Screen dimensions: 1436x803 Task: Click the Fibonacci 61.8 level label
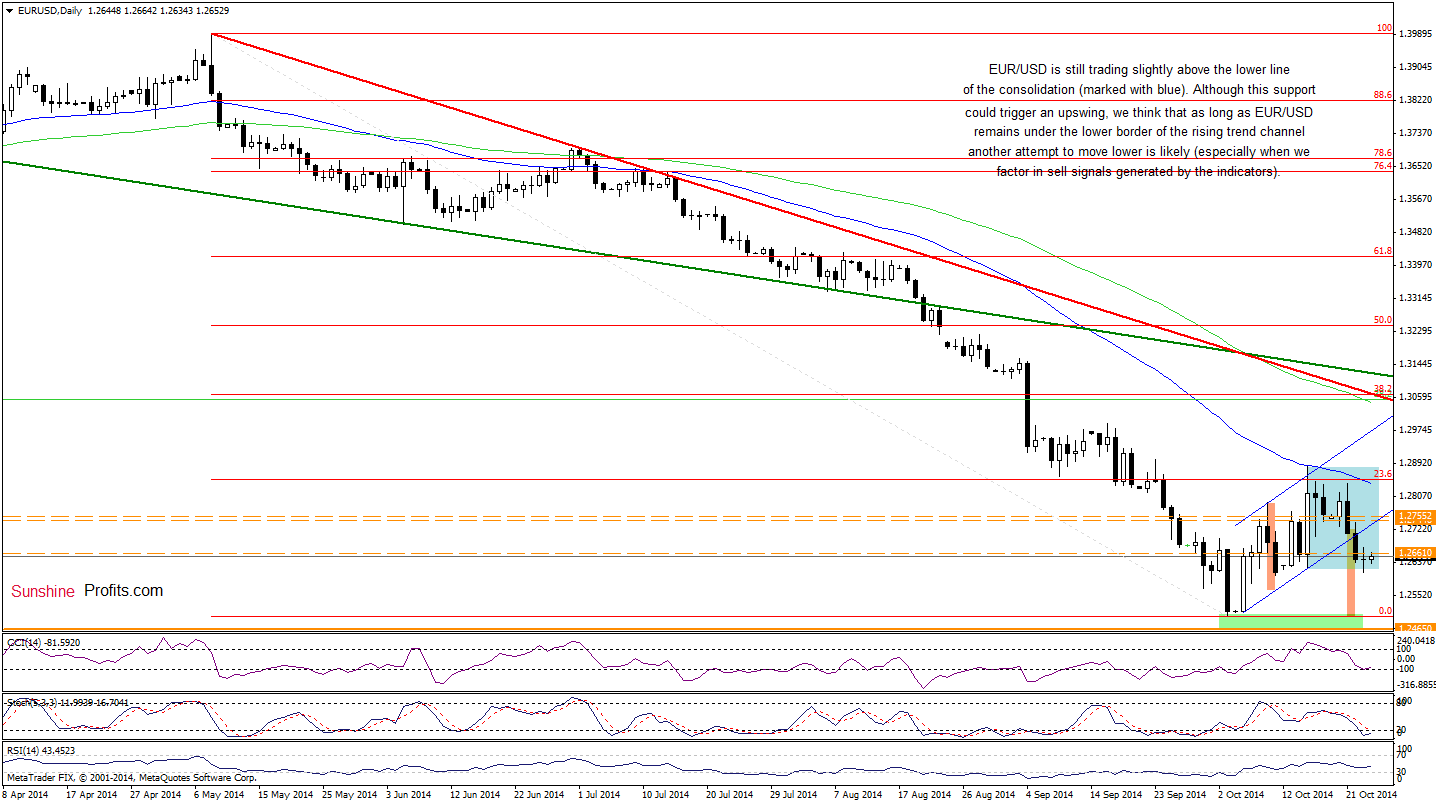(1382, 251)
